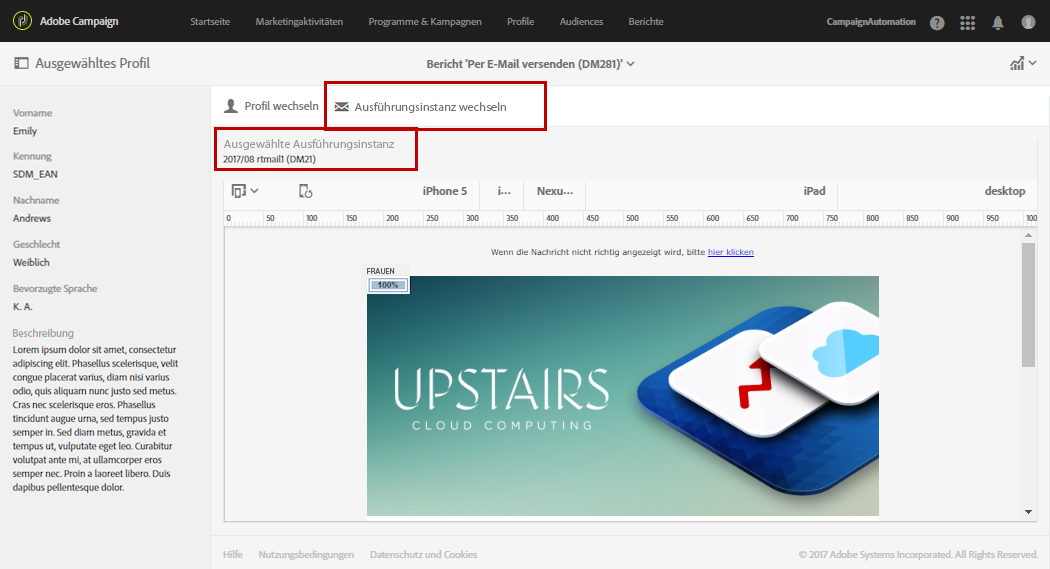This screenshot has height=569, width=1050.
Task: Click the device preview mode icon
Action: click(238, 191)
